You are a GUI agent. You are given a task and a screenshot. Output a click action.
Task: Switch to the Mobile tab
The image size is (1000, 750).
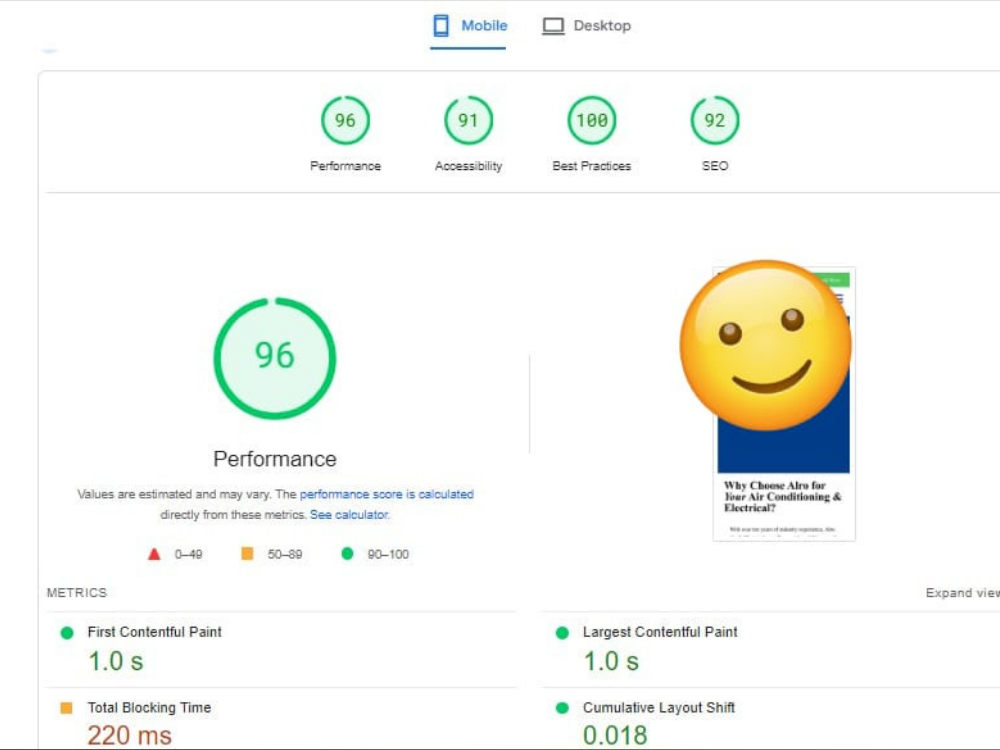pyautogui.click(x=469, y=26)
